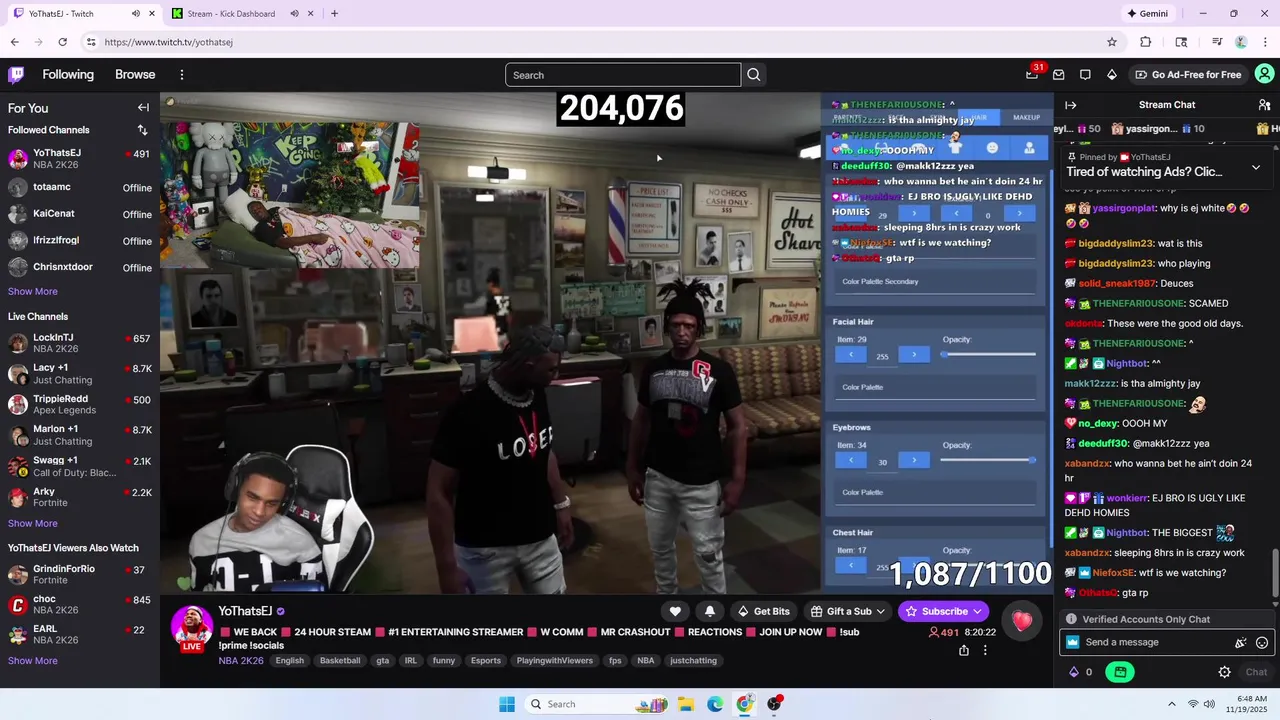The image size is (1280, 720).
Task: Share the stream with the share icon
Action: [964, 650]
